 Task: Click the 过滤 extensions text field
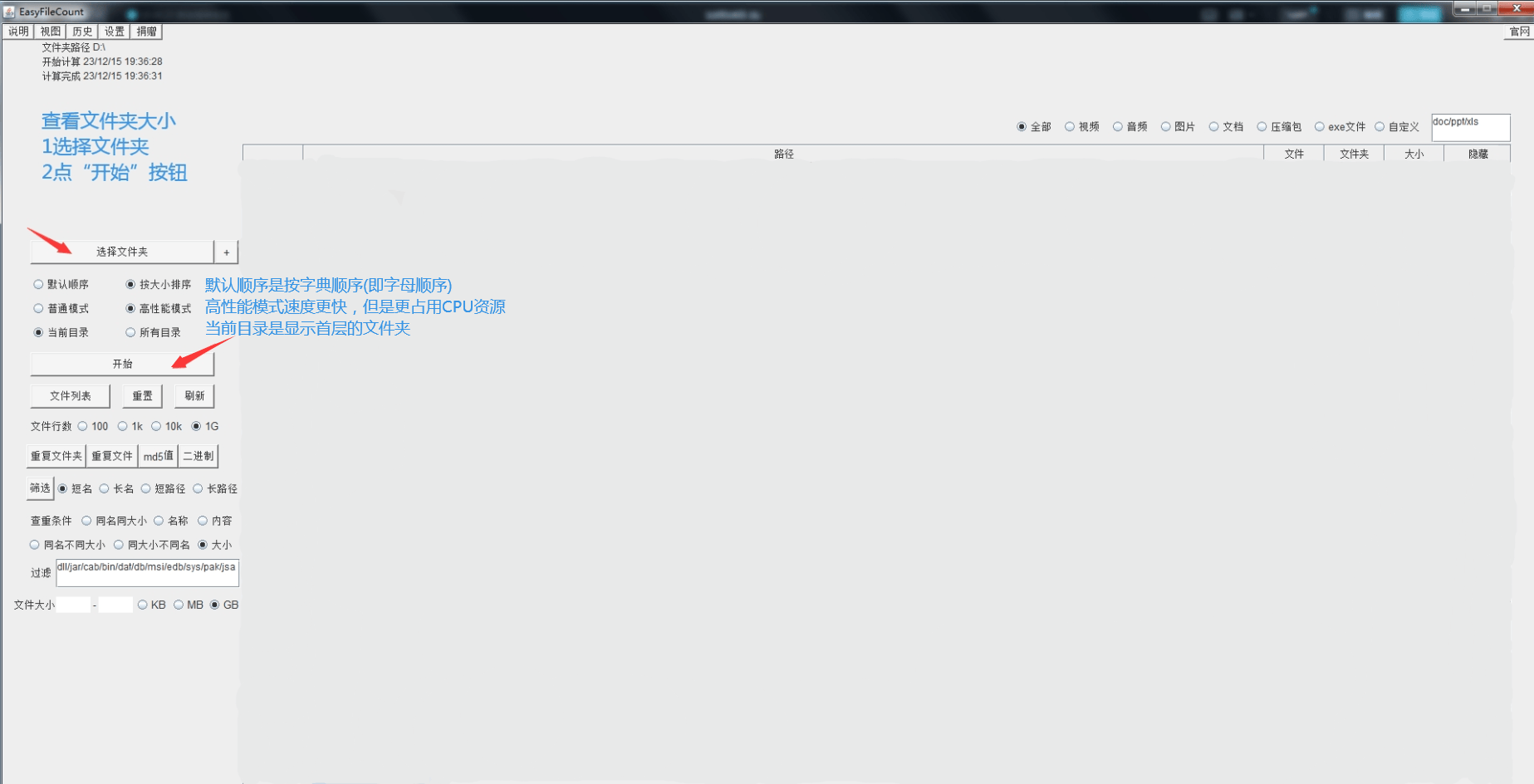coord(147,572)
